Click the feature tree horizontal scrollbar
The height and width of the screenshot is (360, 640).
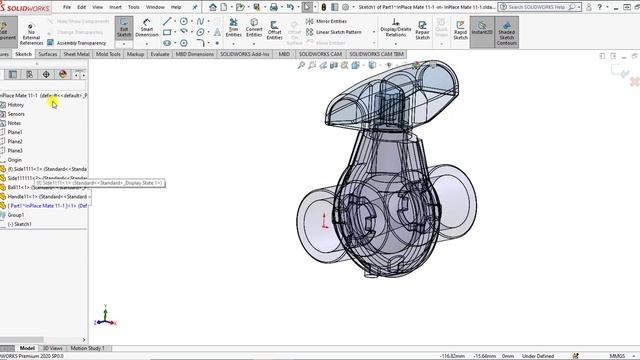pyautogui.click(x=22, y=340)
